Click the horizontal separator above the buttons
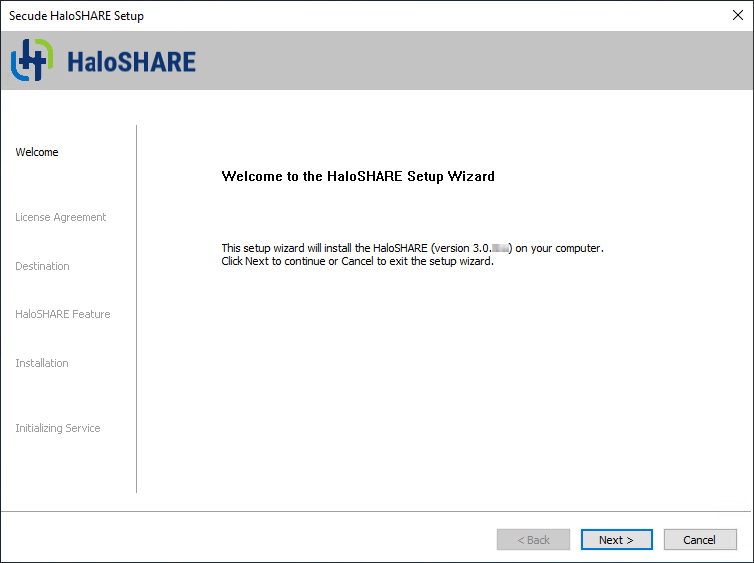Screen dimensions: 754x563 pos(377,512)
